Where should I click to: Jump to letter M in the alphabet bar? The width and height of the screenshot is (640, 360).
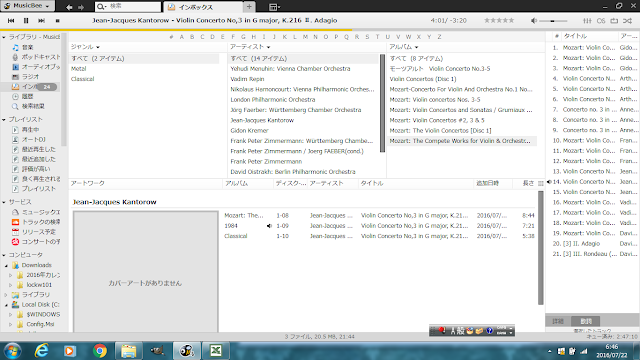(x=305, y=37)
